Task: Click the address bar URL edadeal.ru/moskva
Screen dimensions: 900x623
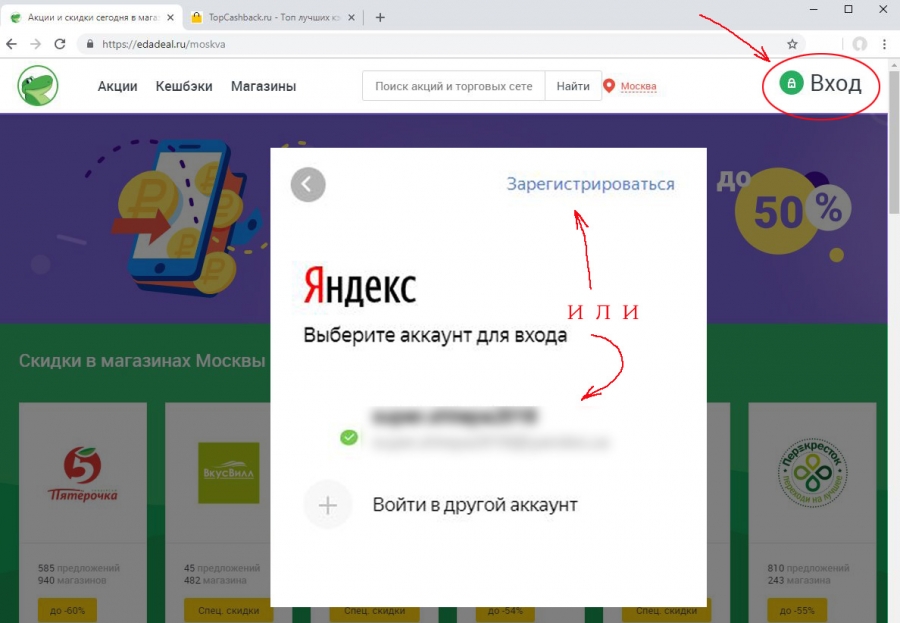Action: point(164,44)
